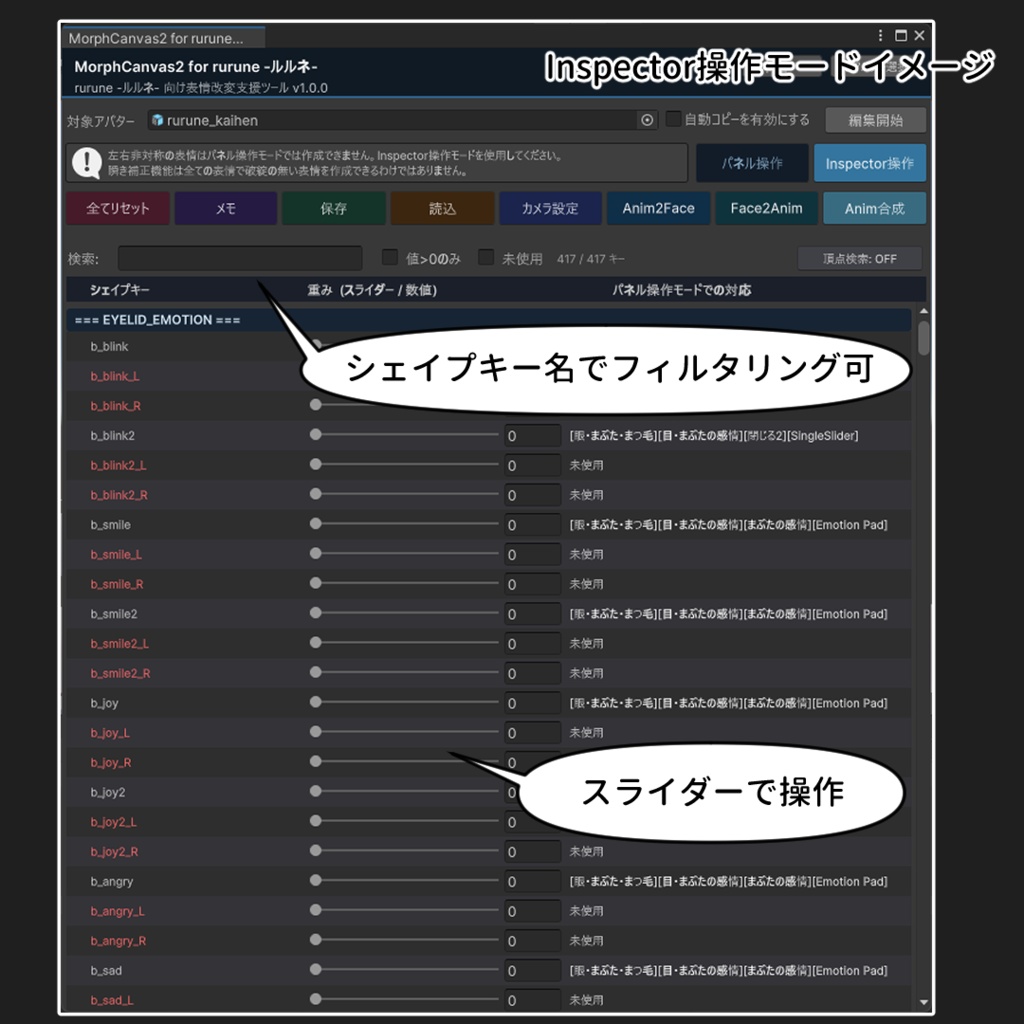This screenshot has height=1024, width=1024.
Task: Select the b_sad_L shape key name
Action: click(112, 1000)
